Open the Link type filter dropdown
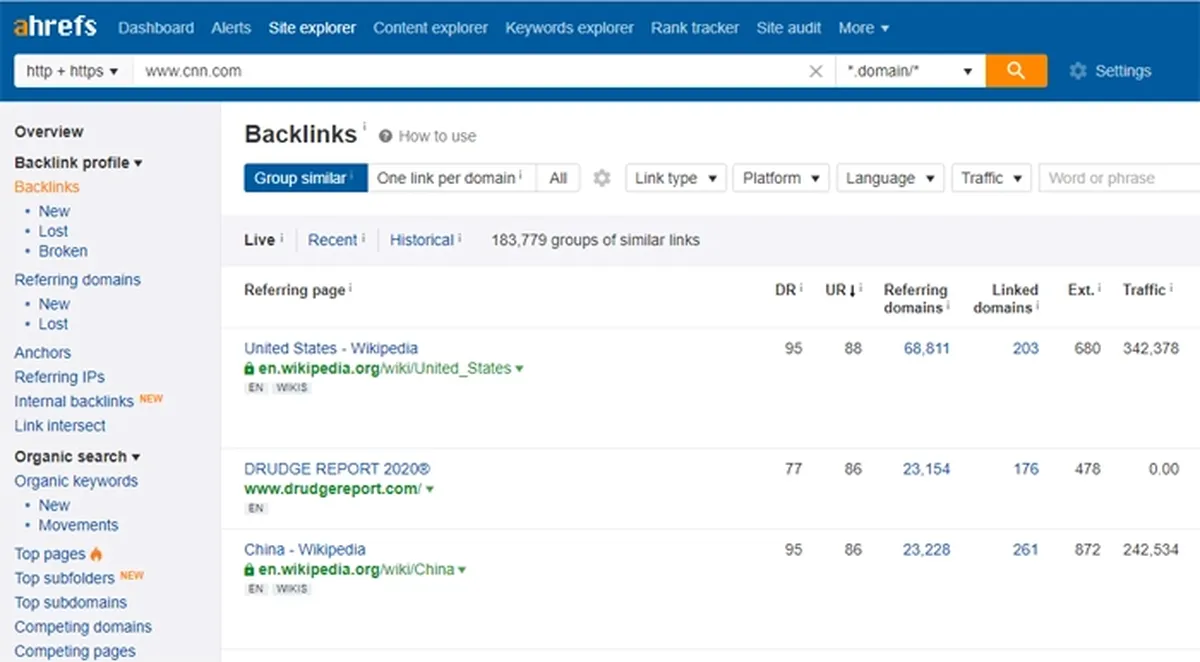Screen dimensions: 1200x662 (676, 178)
